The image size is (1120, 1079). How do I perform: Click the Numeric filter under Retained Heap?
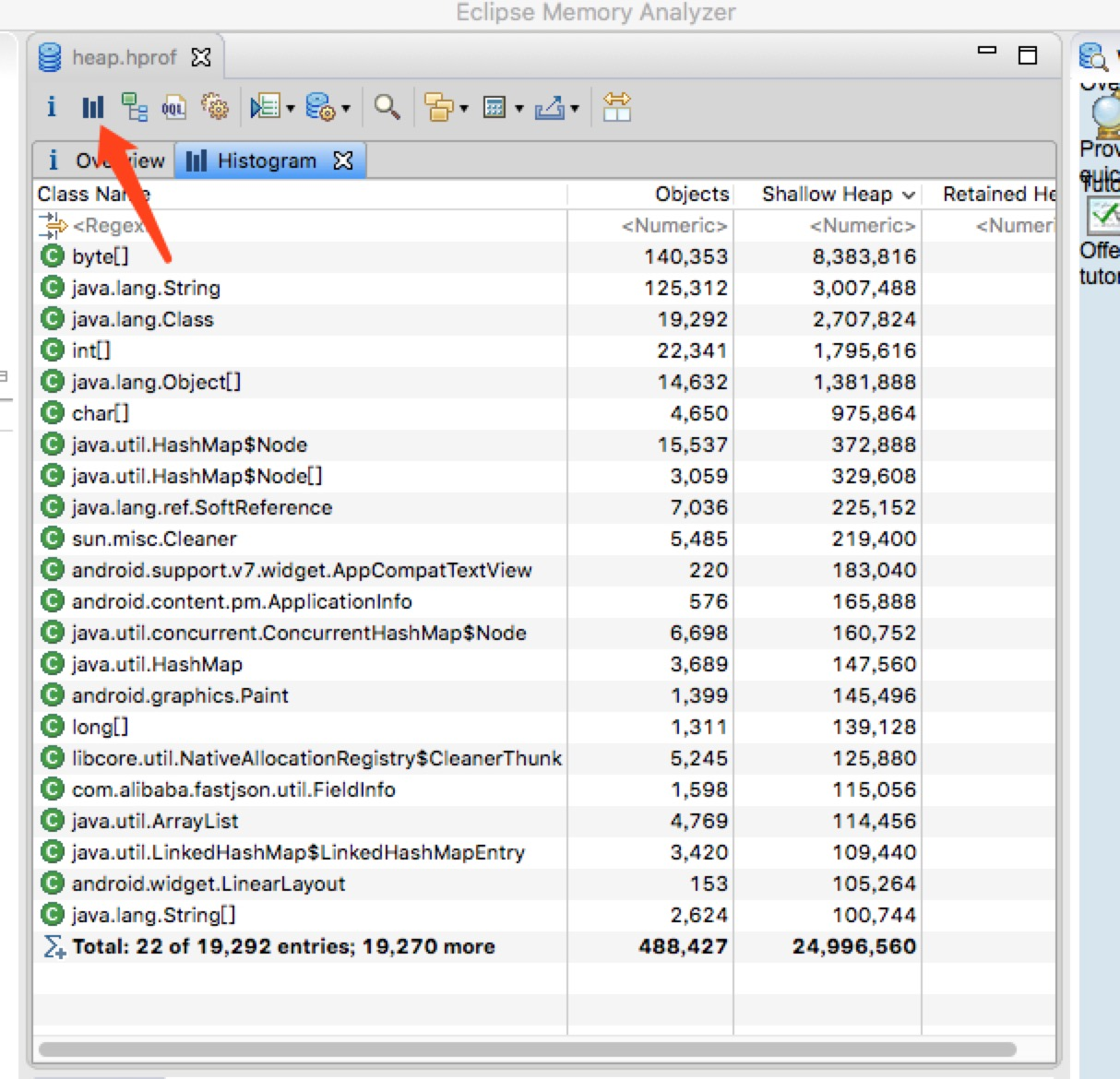point(1015,226)
